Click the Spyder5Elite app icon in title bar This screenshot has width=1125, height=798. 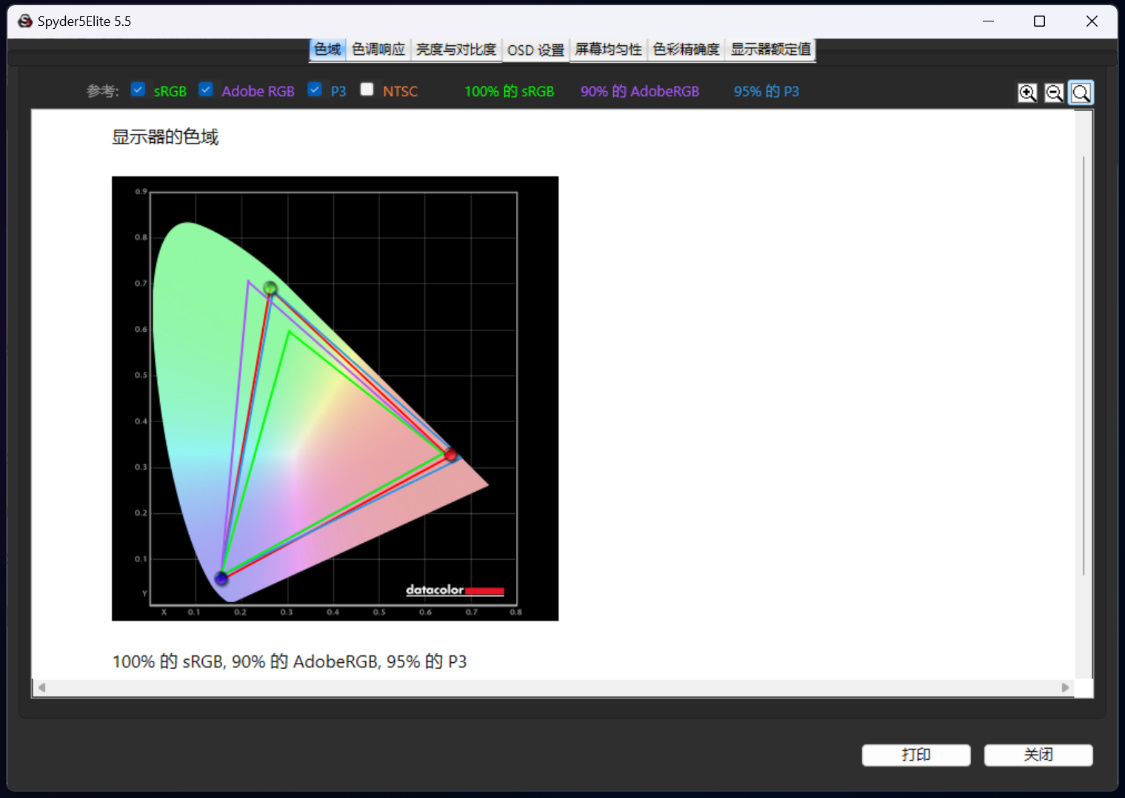click(25, 22)
